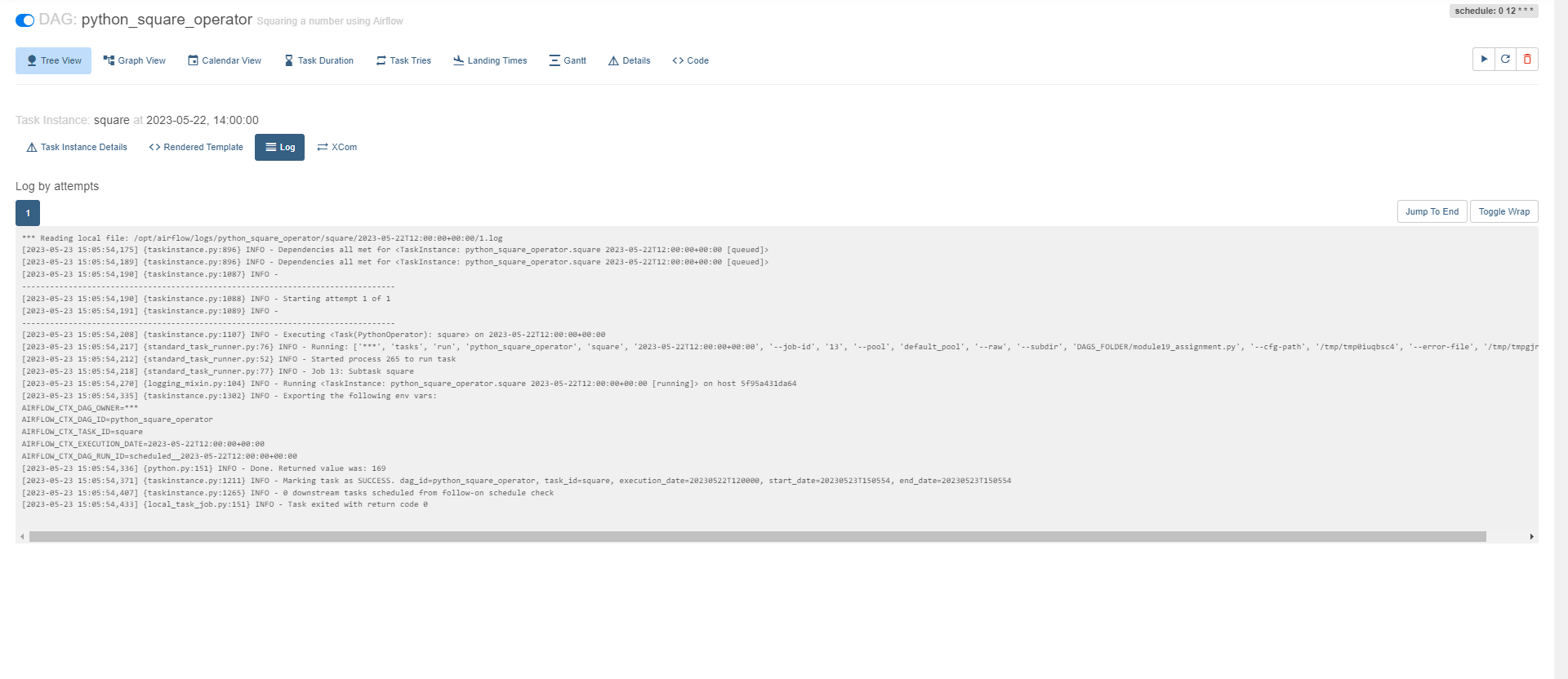Switch to Graph View

pos(135,60)
